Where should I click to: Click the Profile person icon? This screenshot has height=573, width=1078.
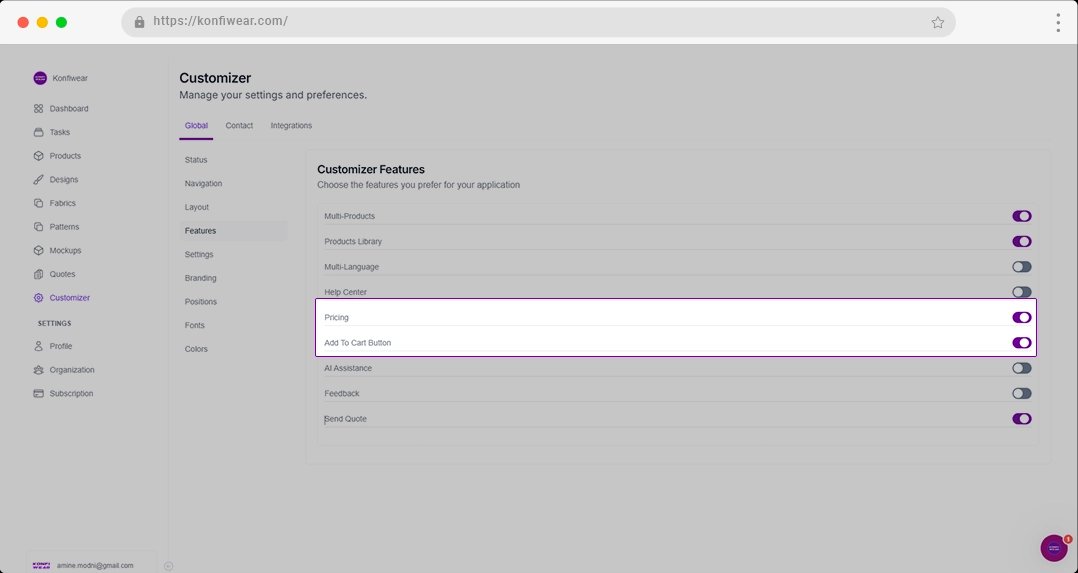coord(38,346)
